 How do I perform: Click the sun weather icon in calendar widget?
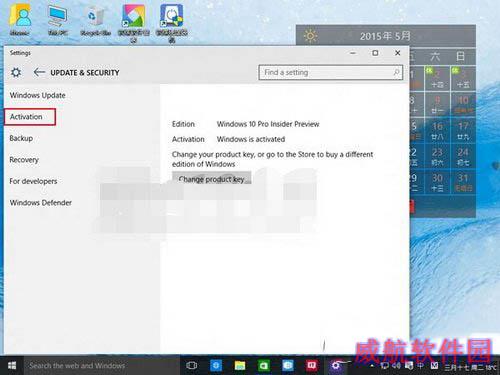(x=310, y=36)
